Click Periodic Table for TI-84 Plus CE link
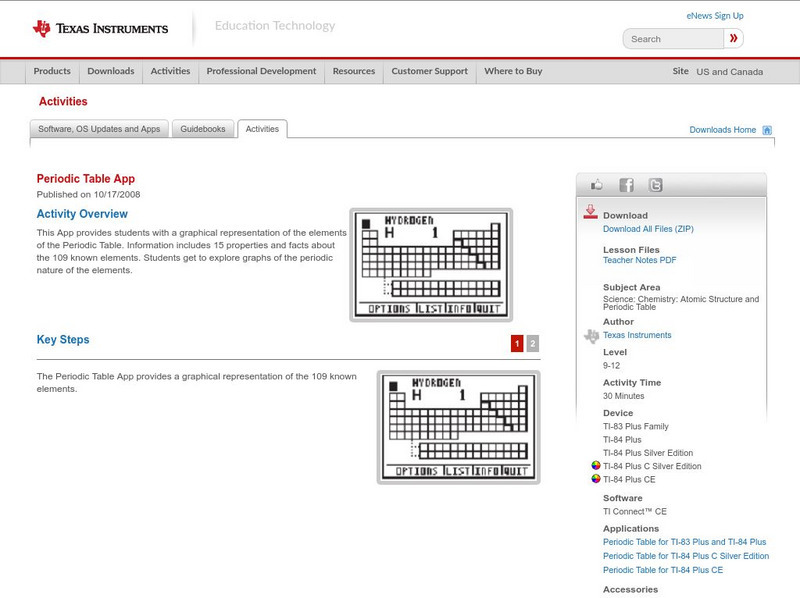The height and width of the screenshot is (598, 800). click(x=661, y=569)
